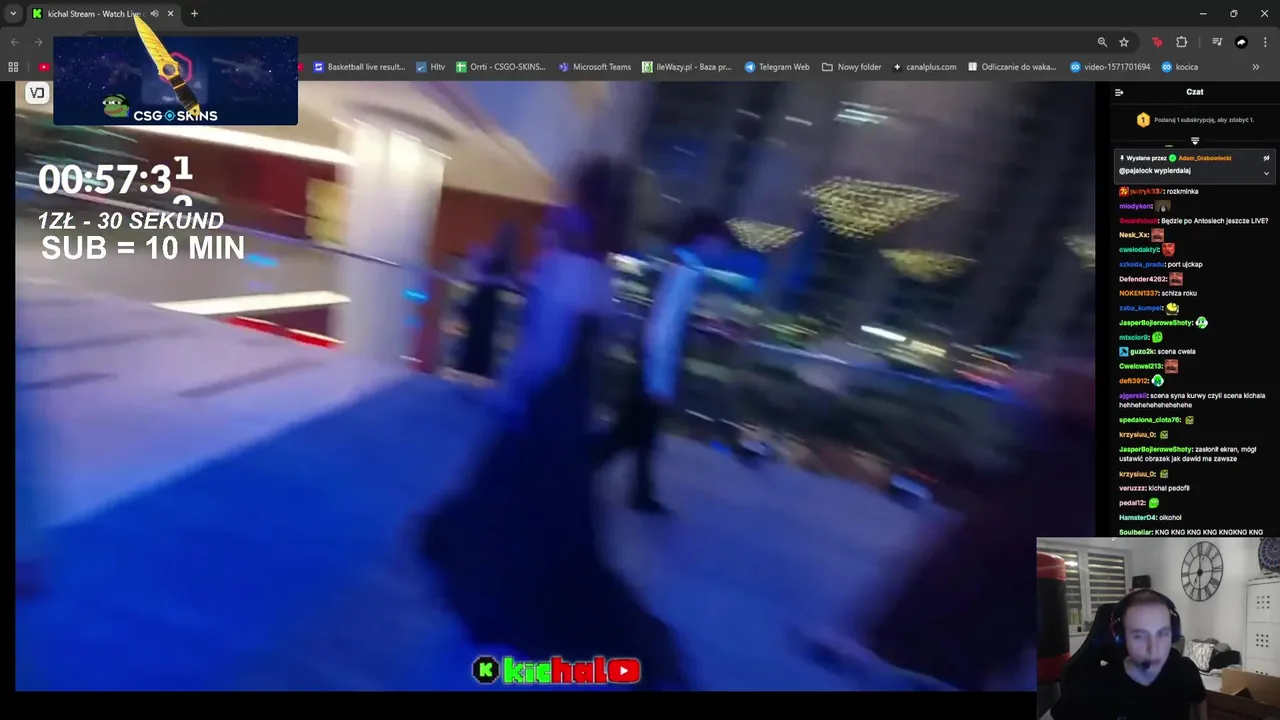
Task: Close the kichal Stream tab
Action: [170, 14]
